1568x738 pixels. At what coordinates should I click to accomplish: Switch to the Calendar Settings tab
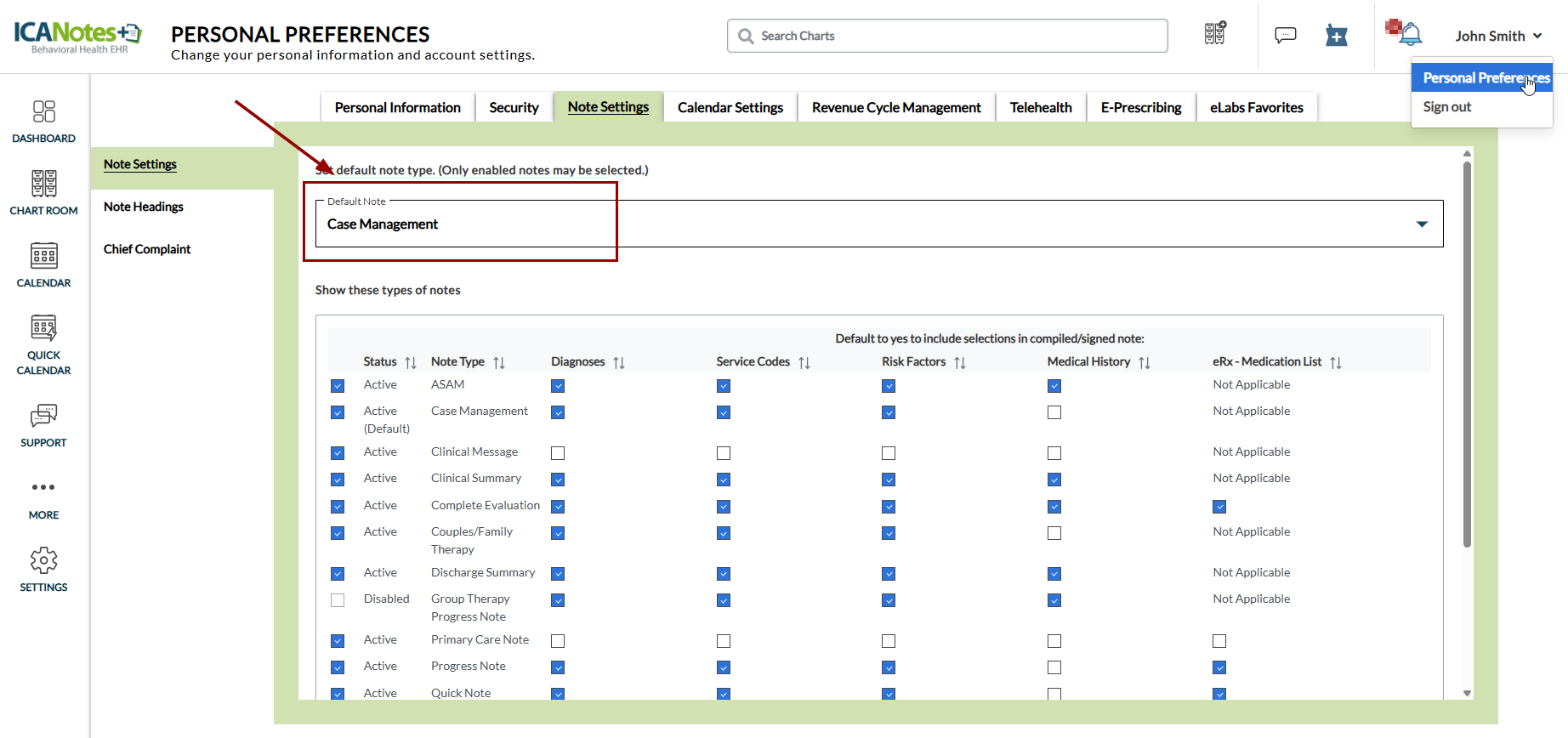pyautogui.click(x=730, y=108)
